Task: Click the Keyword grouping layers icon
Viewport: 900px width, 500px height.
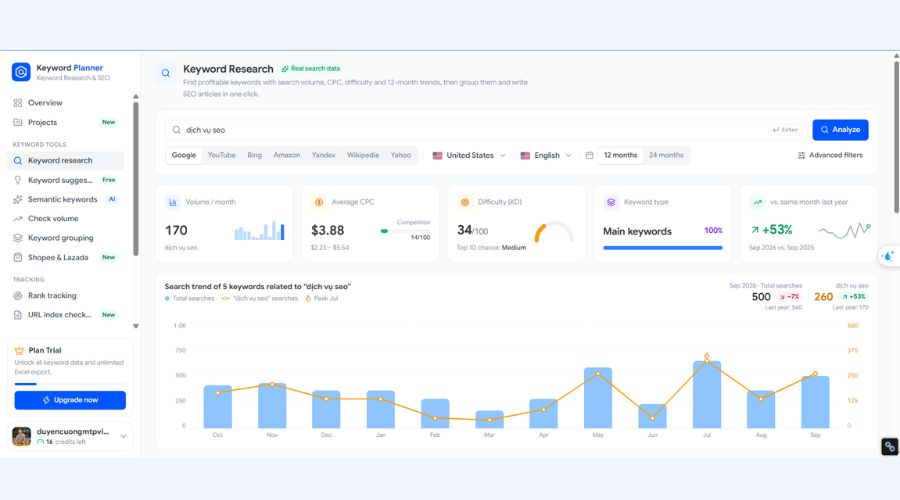Action: 18,238
